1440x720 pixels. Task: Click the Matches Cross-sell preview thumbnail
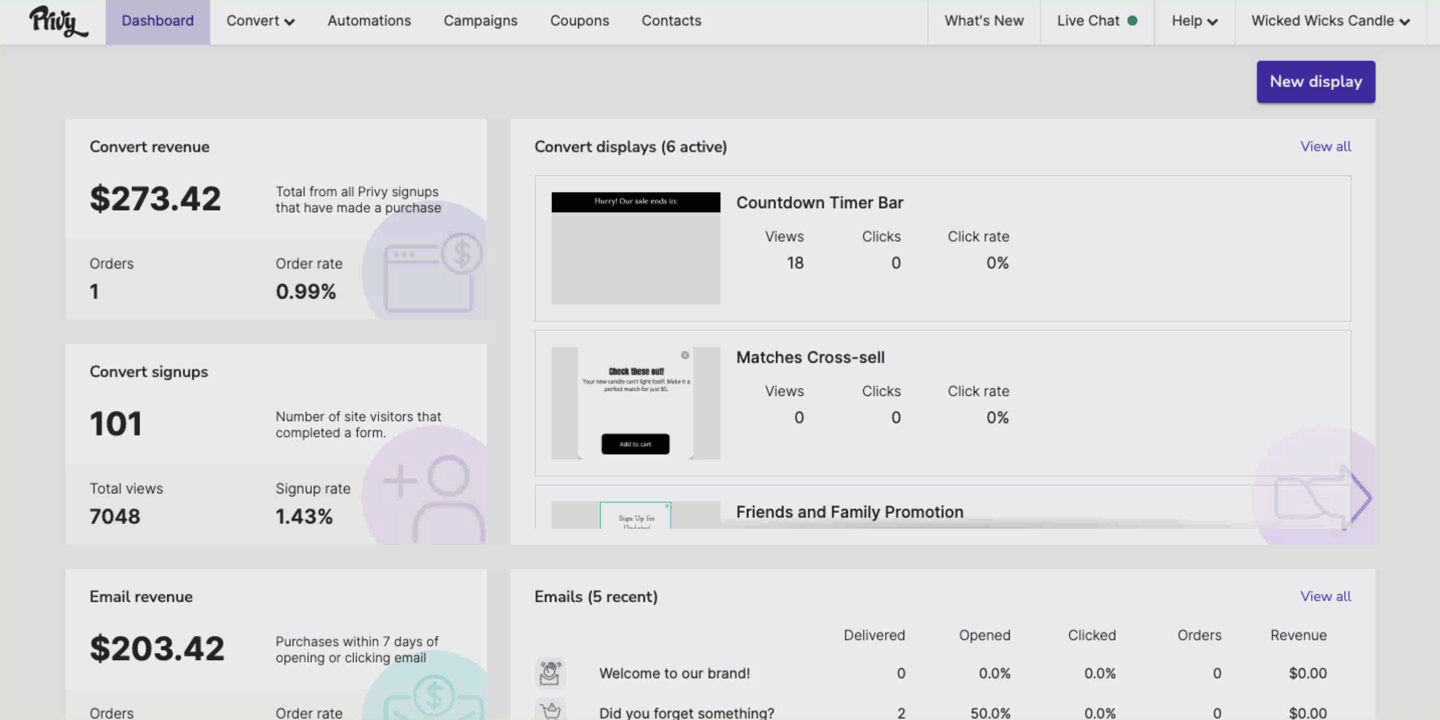636,403
